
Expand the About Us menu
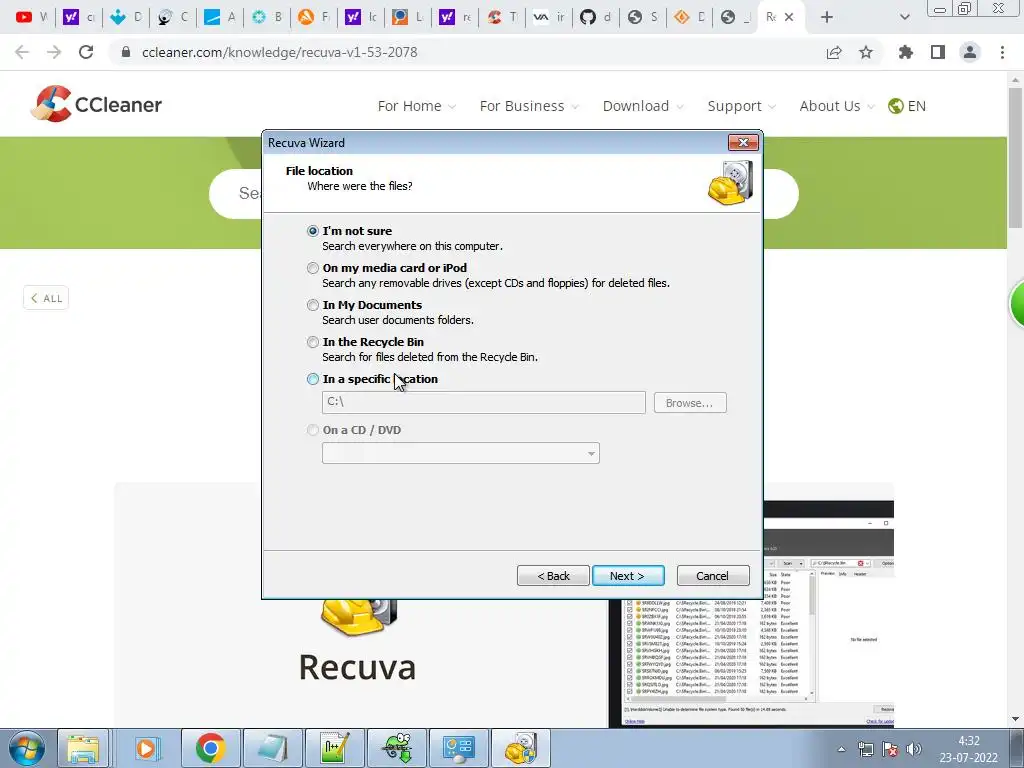[x=837, y=106]
